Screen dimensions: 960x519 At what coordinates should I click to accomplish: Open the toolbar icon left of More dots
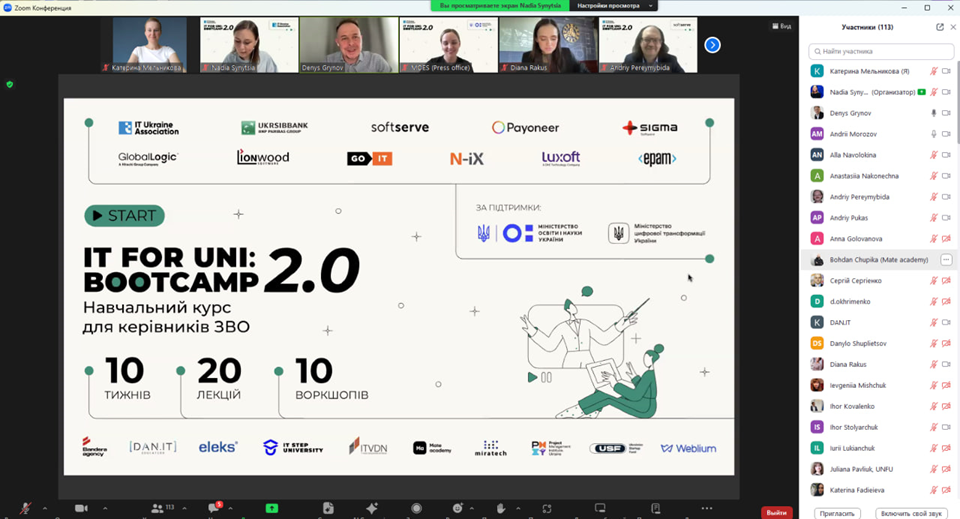point(656,508)
